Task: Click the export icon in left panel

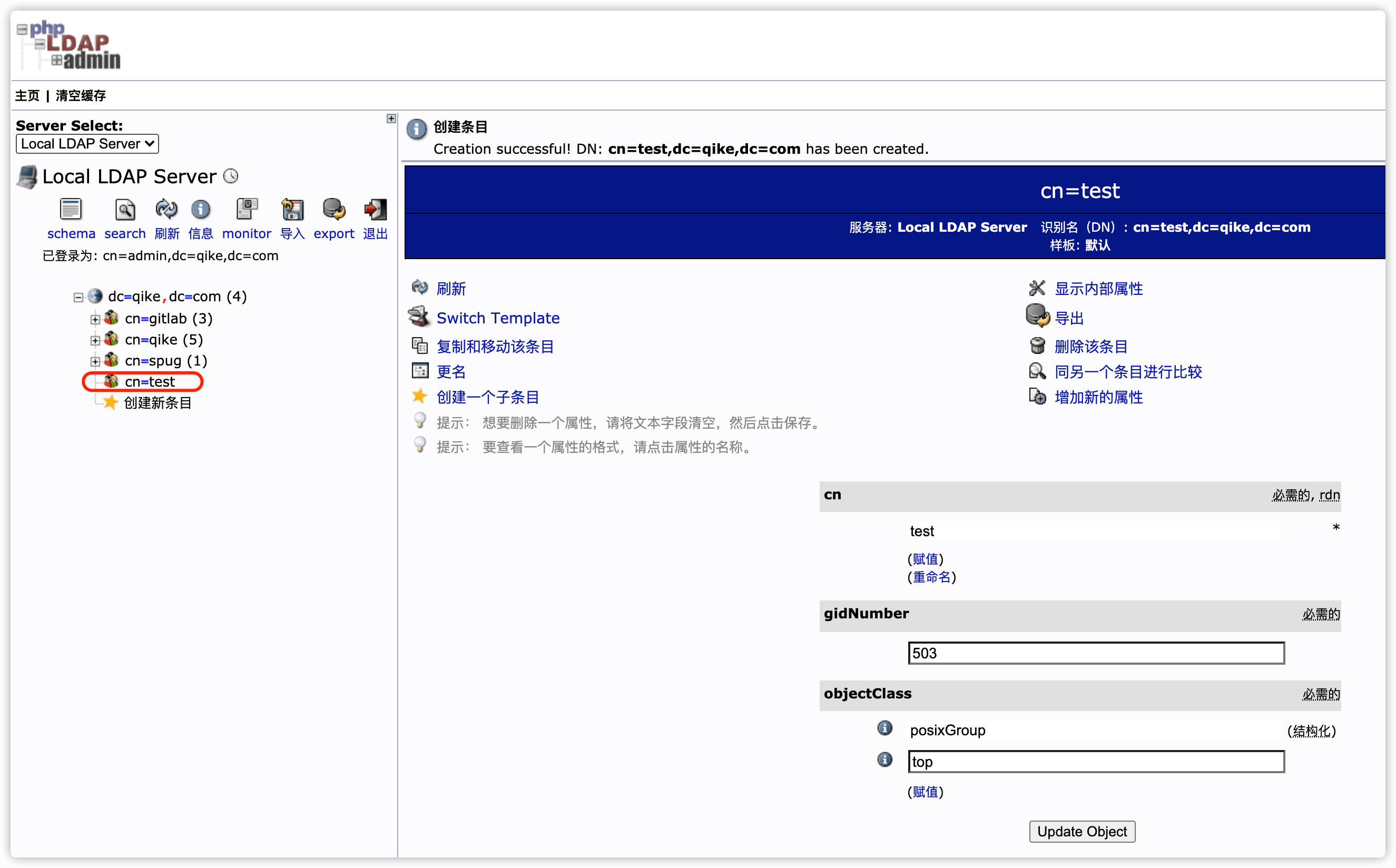Action: (x=333, y=210)
